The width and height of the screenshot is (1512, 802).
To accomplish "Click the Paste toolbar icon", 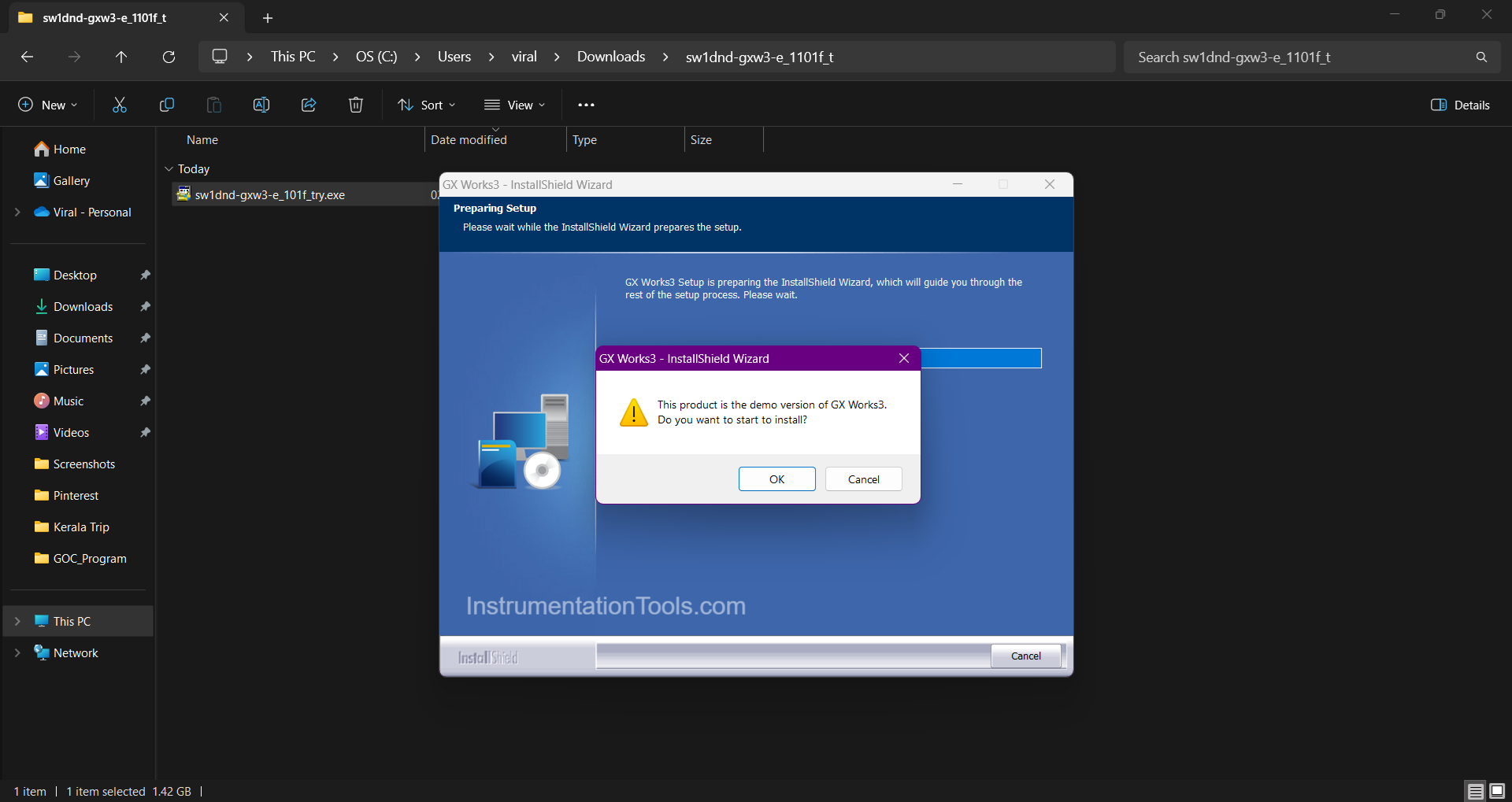I will coord(214,105).
